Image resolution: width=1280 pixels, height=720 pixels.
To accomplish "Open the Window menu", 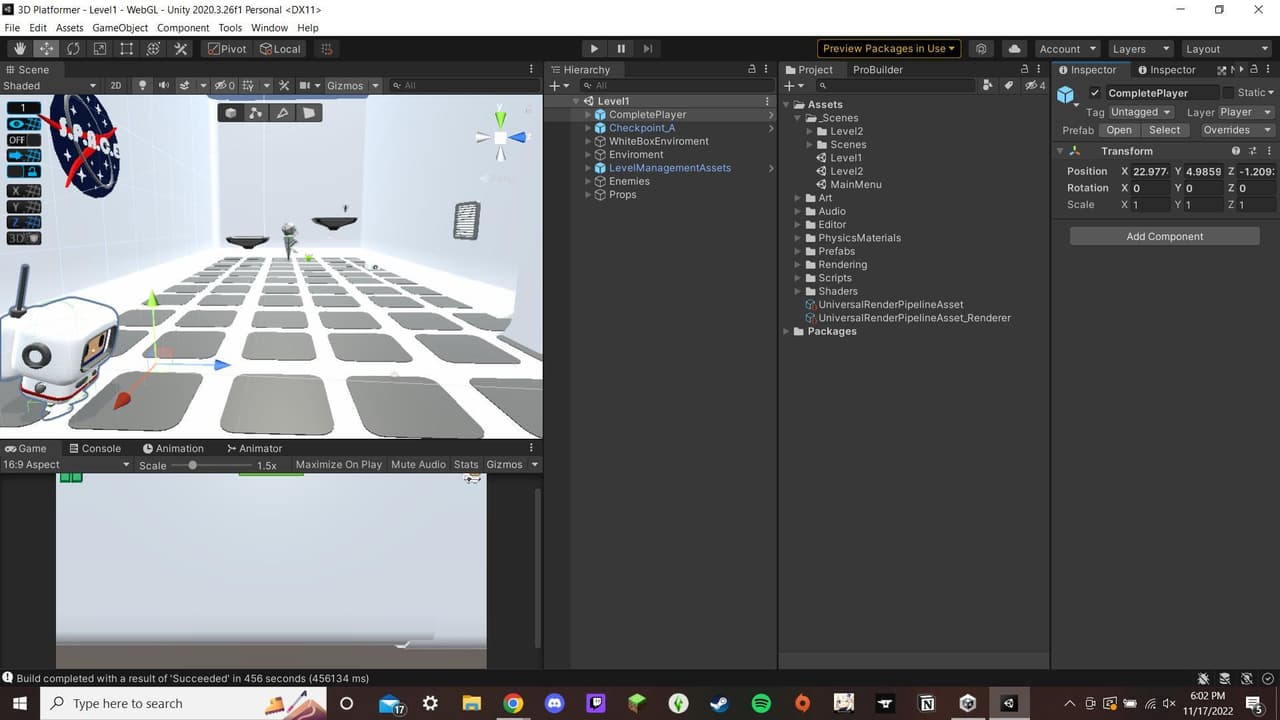I will 269,28.
